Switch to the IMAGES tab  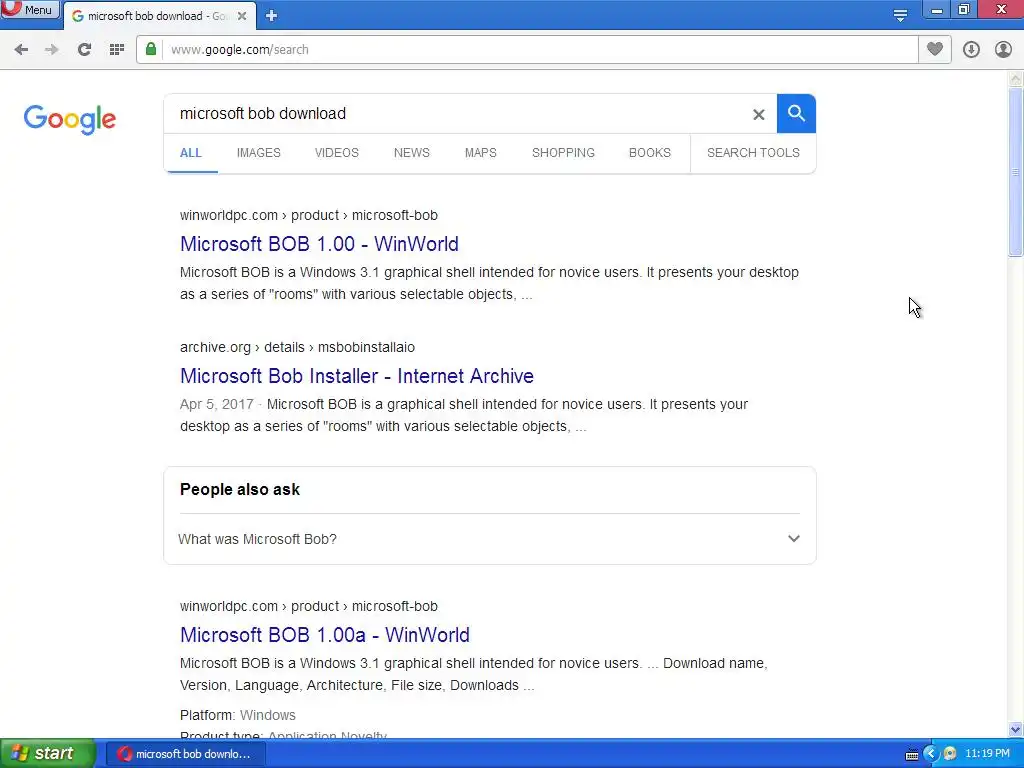[x=259, y=153]
